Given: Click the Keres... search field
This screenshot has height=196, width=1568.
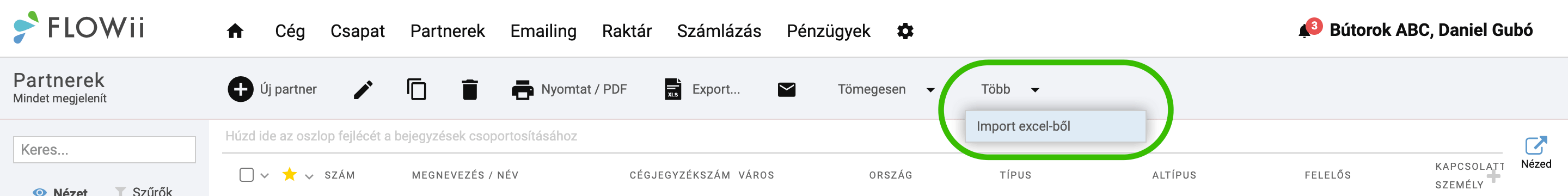Looking at the screenshot, I should click(104, 150).
